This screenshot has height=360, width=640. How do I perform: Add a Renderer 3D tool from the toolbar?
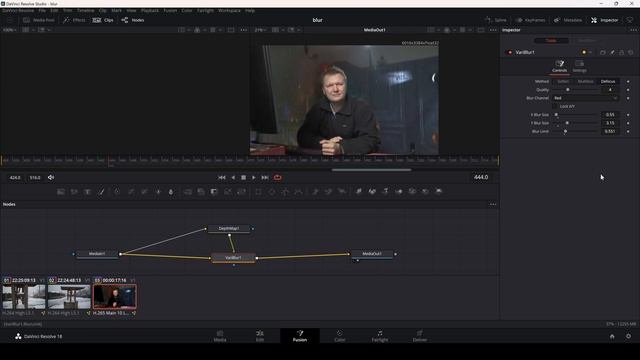point(439,191)
